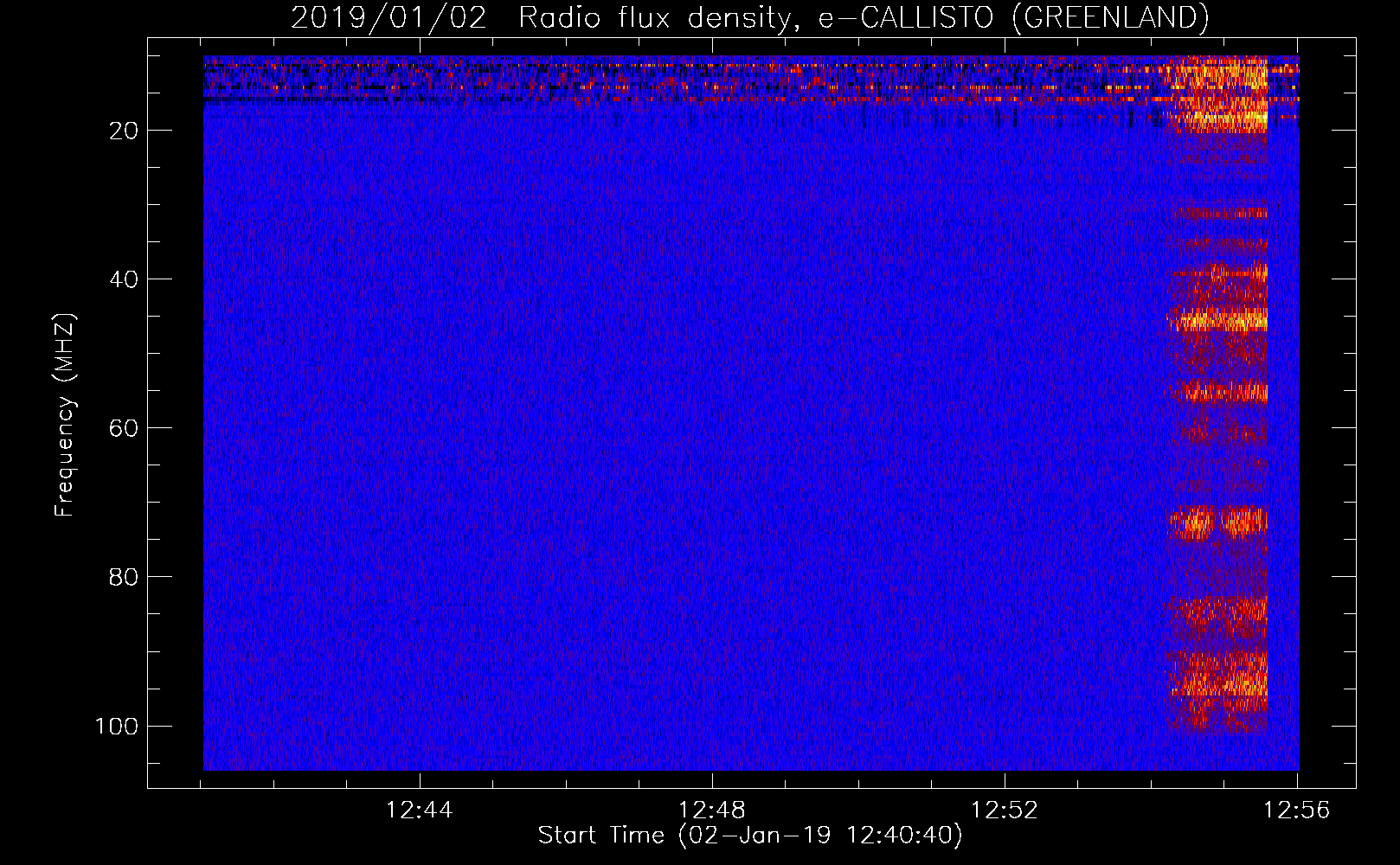Click the x-axis label "Start Time (02-Jan-19 12:40:40)"

(x=750, y=836)
